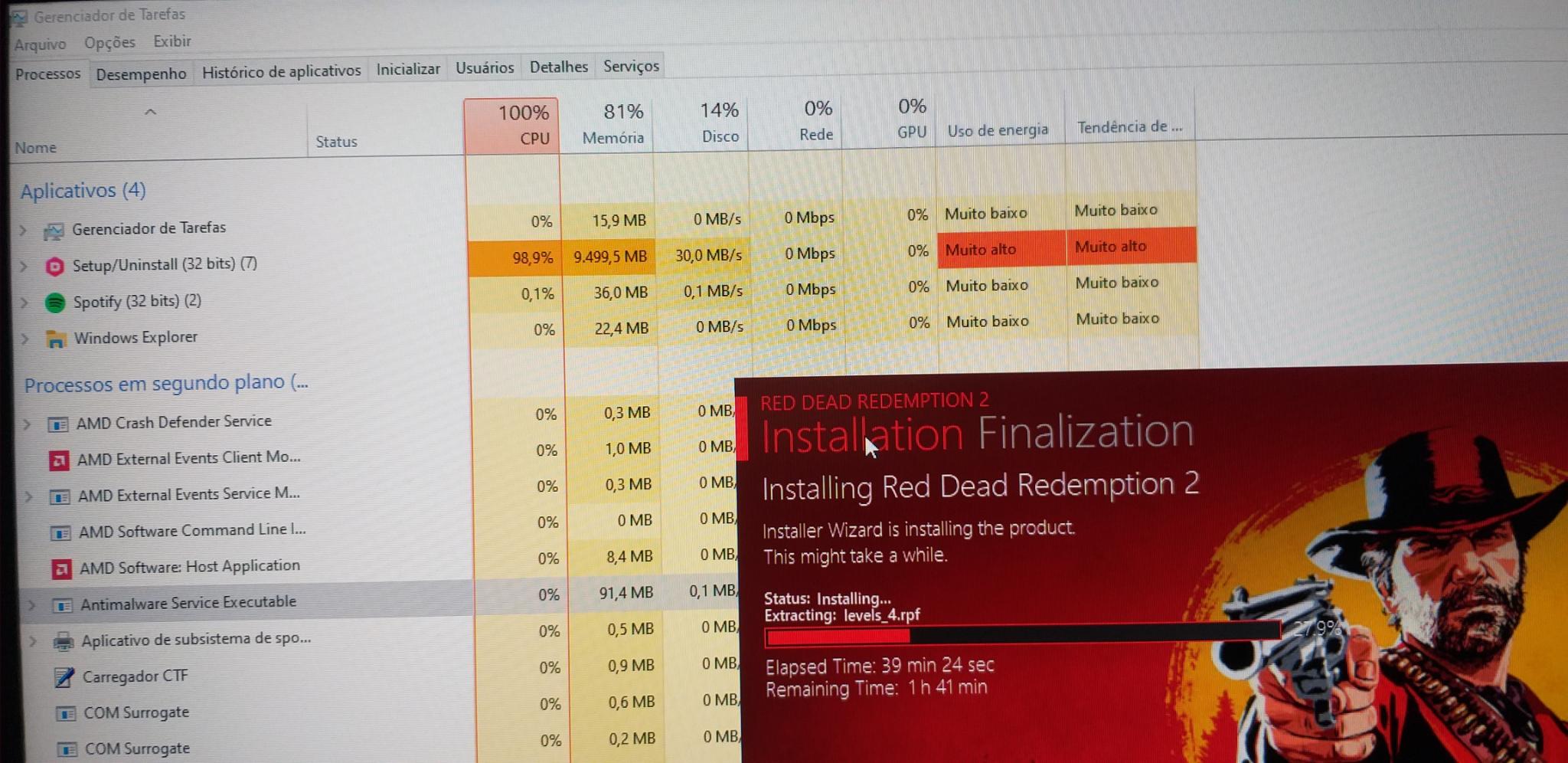Viewport: 1568px width, 763px height.
Task: Click the printer spooler subsystem icon
Action: pyautogui.click(x=64, y=641)
